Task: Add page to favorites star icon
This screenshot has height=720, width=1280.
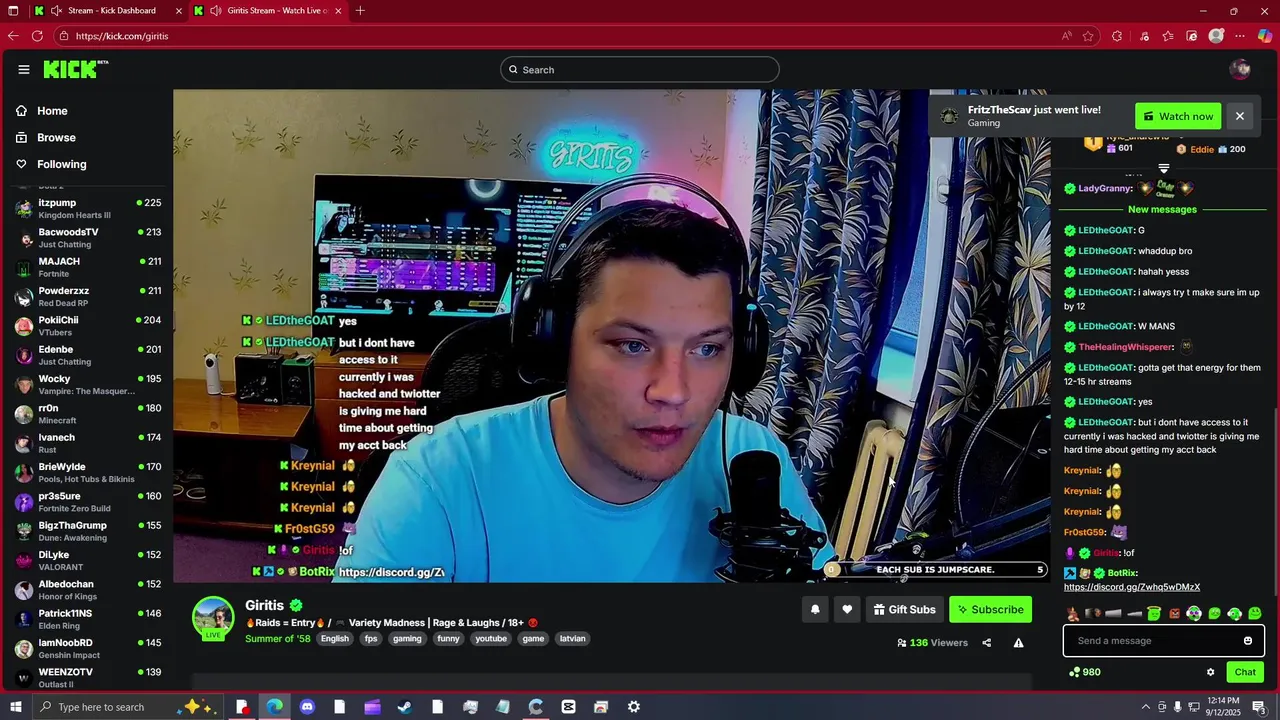Action: pos(1088,36)
